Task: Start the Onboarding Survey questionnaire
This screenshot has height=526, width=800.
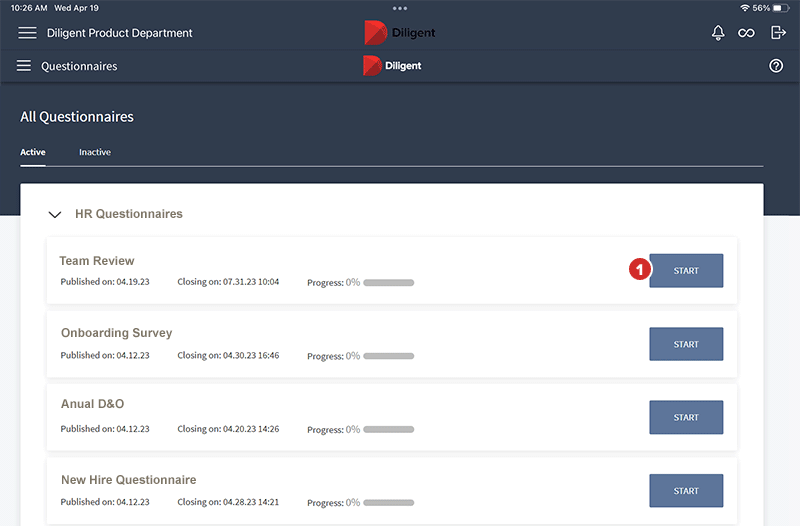Action: click(686, 344)
